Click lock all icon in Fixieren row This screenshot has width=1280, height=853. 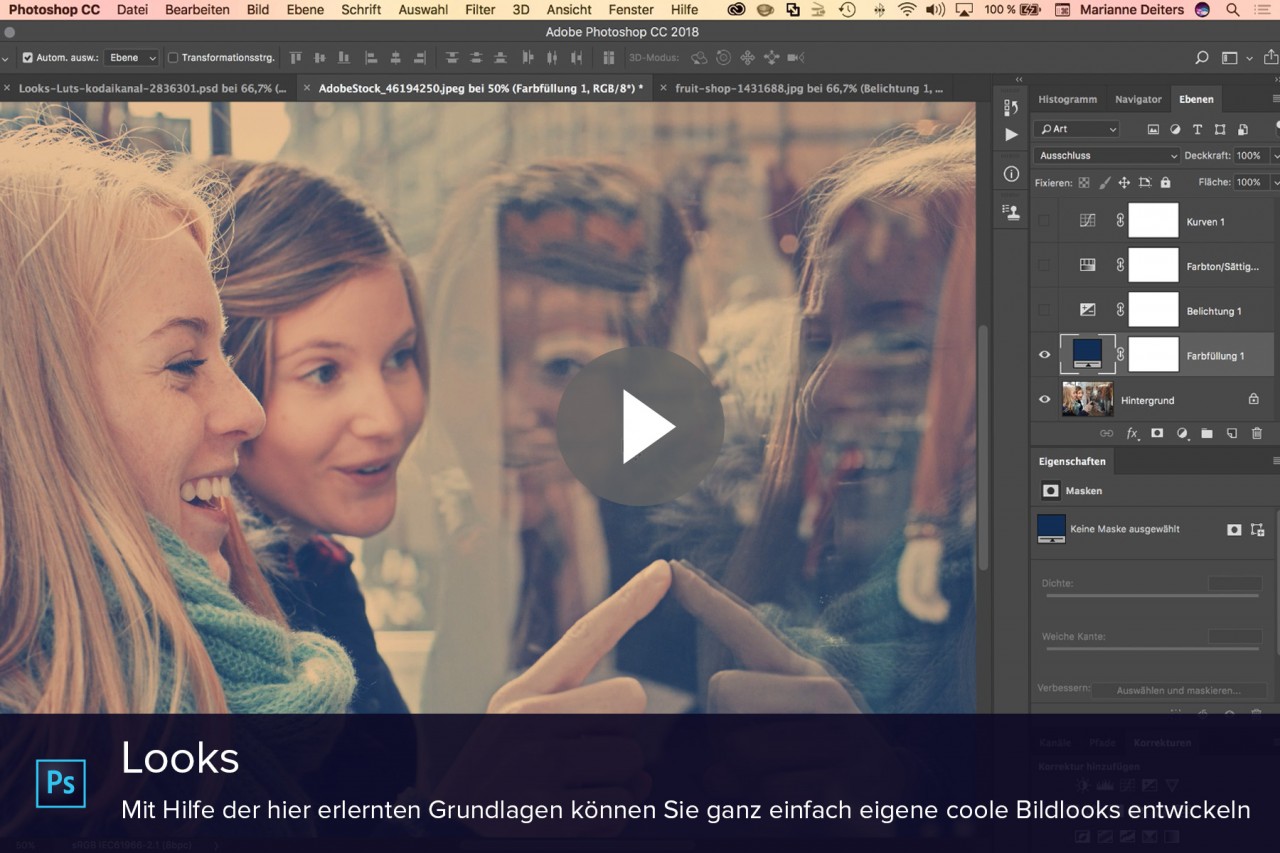pyautogui.click(x=1165, y=183)
